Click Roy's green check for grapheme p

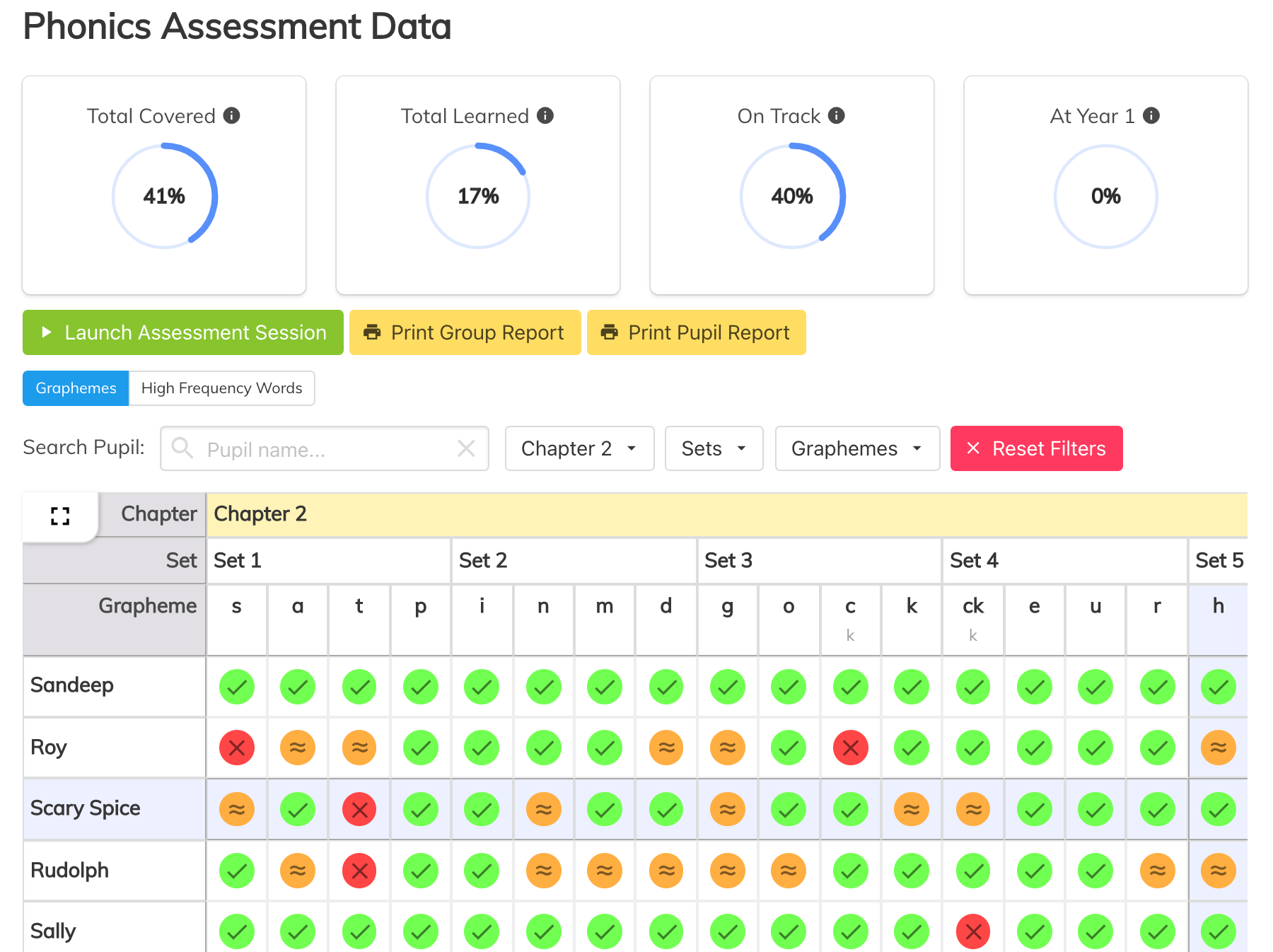(421, 748)
